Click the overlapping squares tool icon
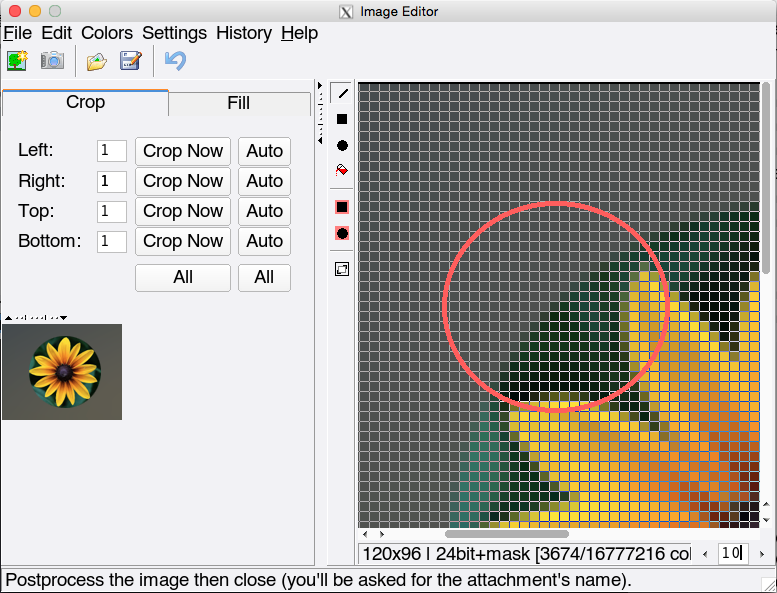This screenshot has height=593, width=777. (x=342, y=269)
